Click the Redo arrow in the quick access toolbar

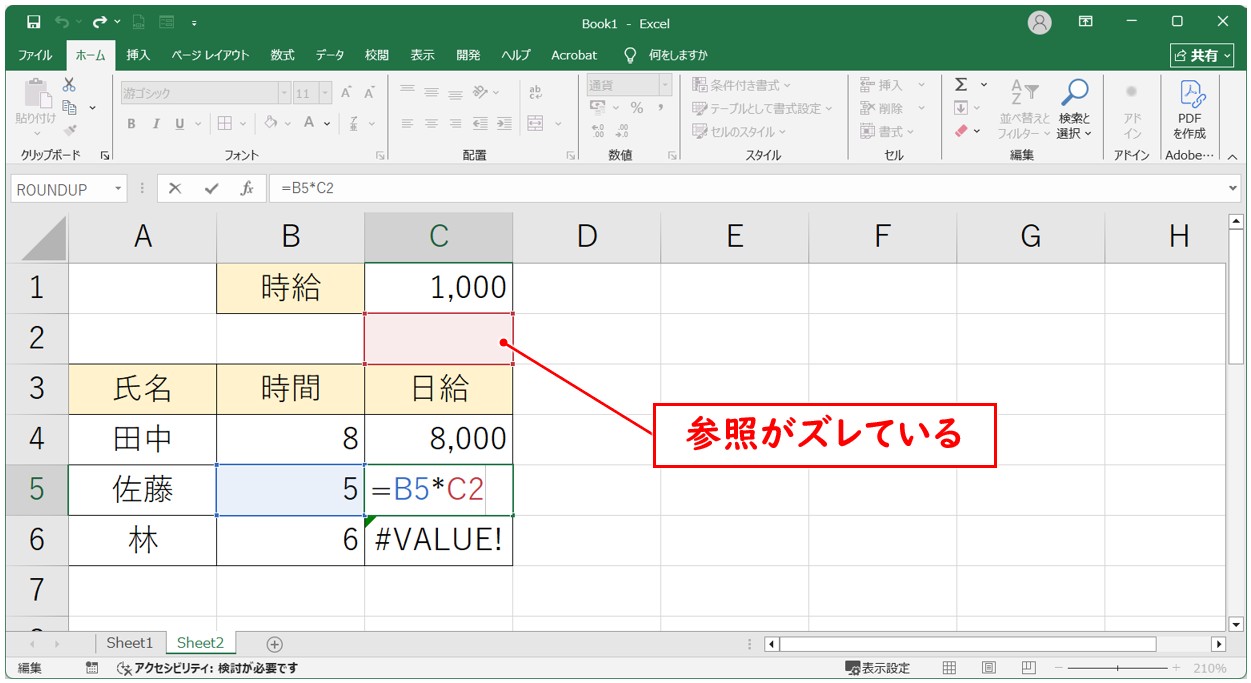tap(99, 21)
